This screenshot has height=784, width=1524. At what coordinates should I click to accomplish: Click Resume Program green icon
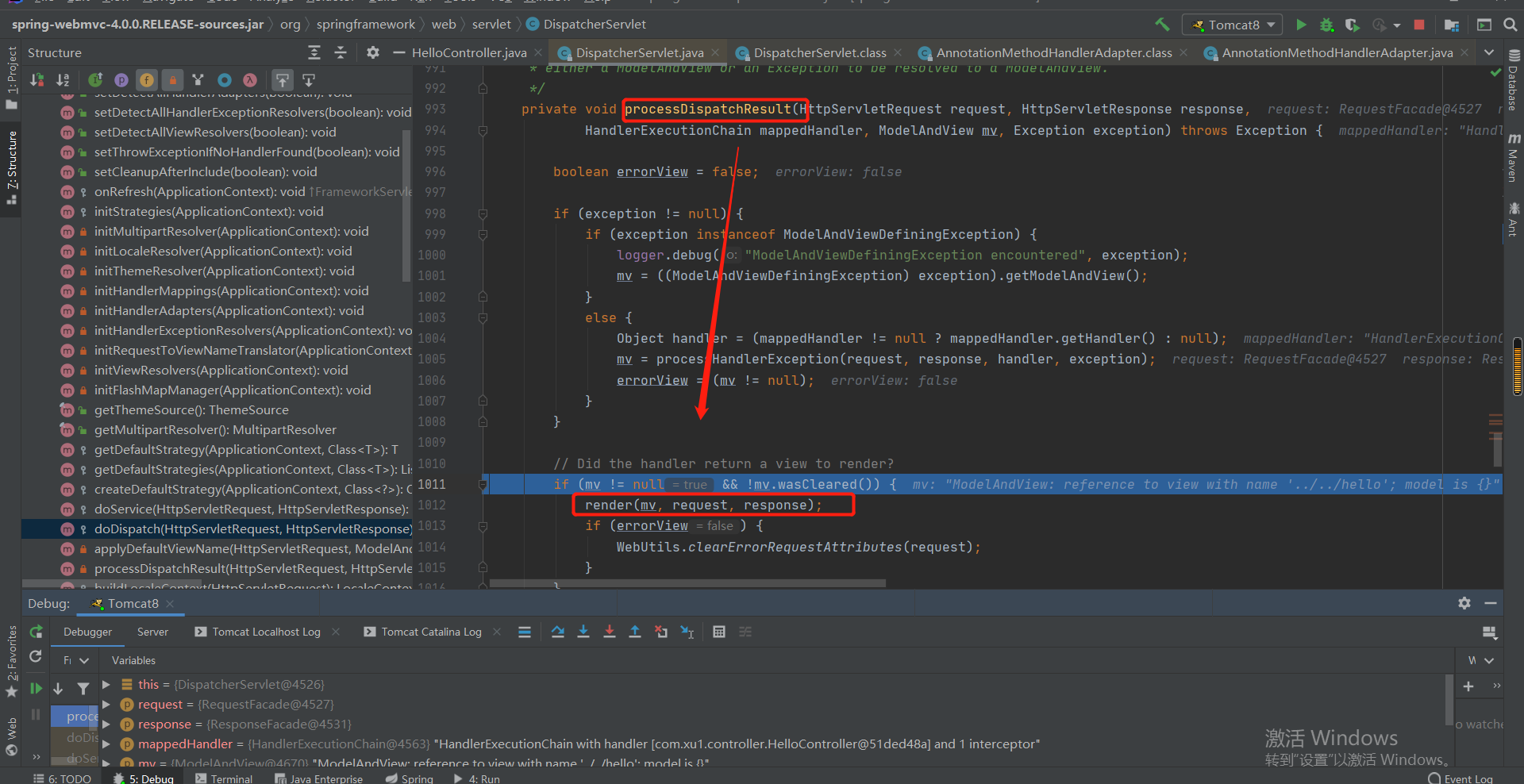point(36,688)
